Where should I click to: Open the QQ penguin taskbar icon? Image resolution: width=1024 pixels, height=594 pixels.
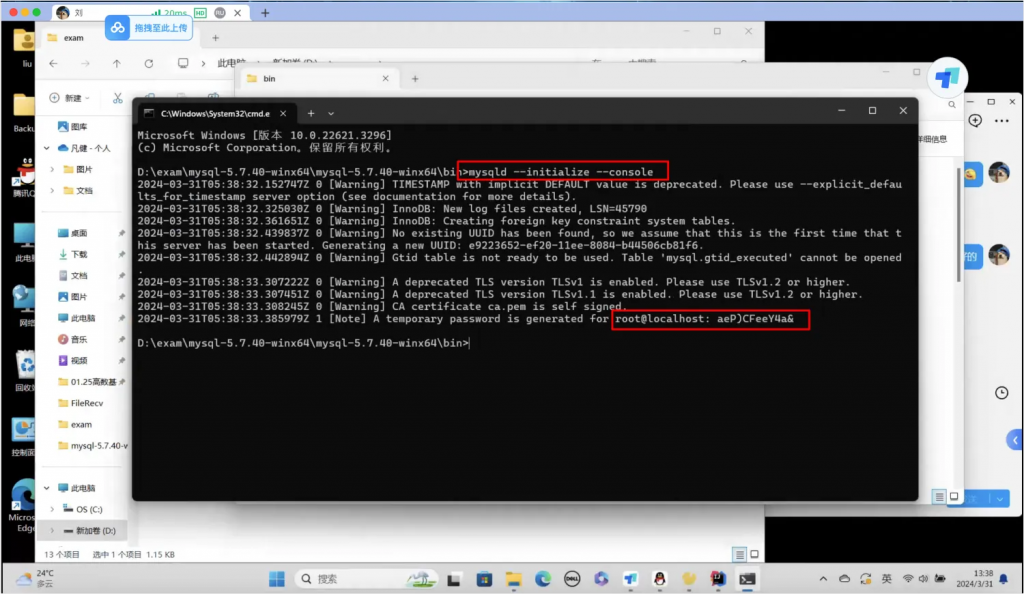(x=660, y=578)
